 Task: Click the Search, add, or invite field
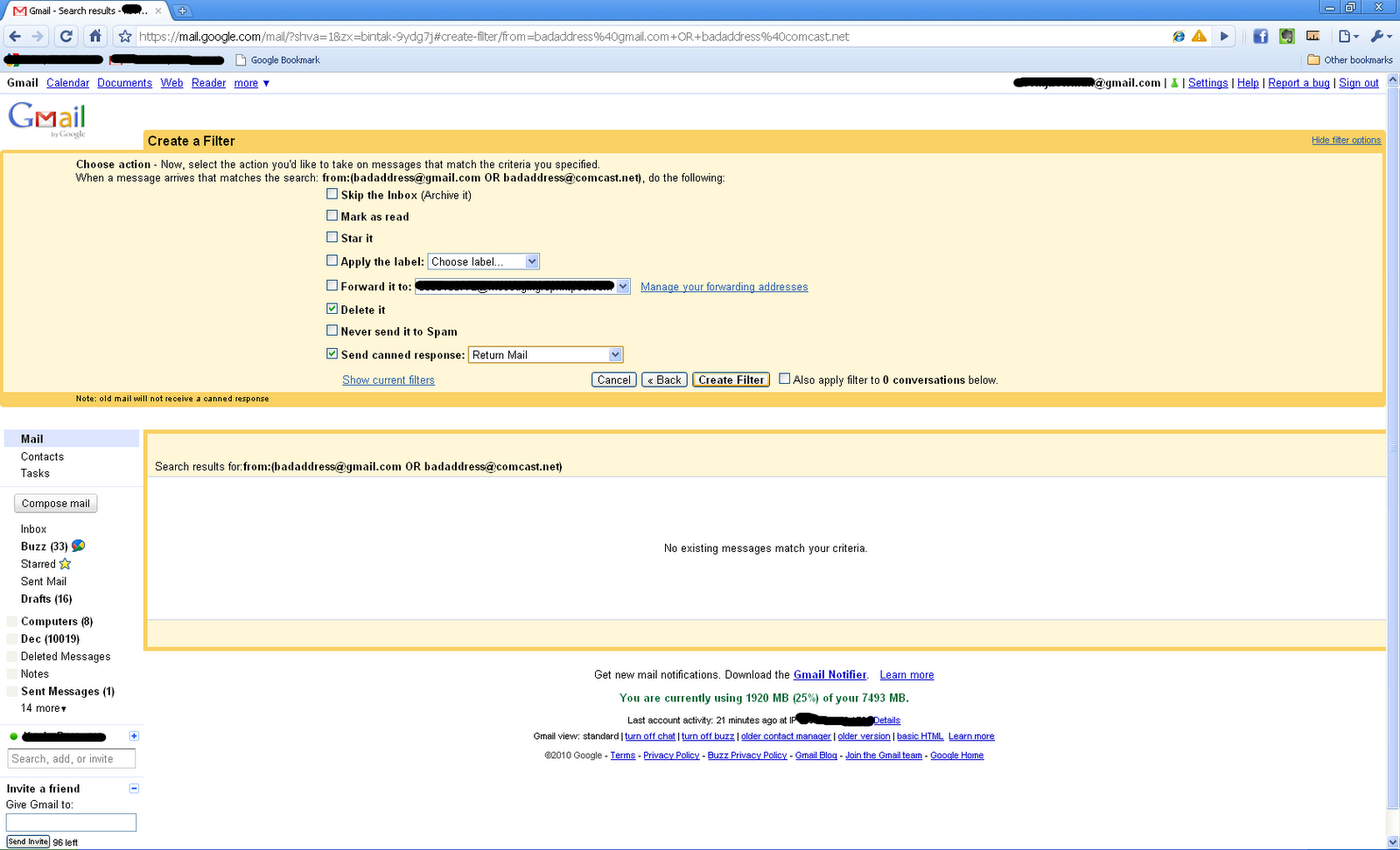click(70, 758)
